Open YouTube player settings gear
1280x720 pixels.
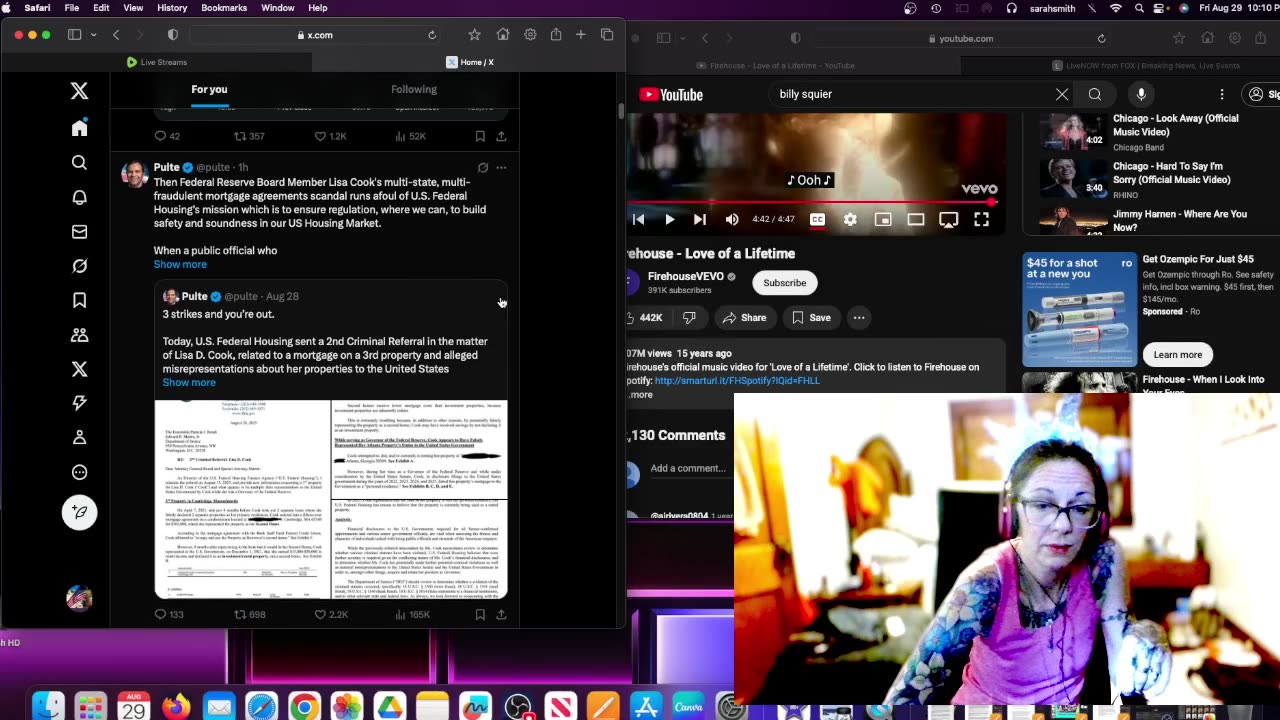850,220
